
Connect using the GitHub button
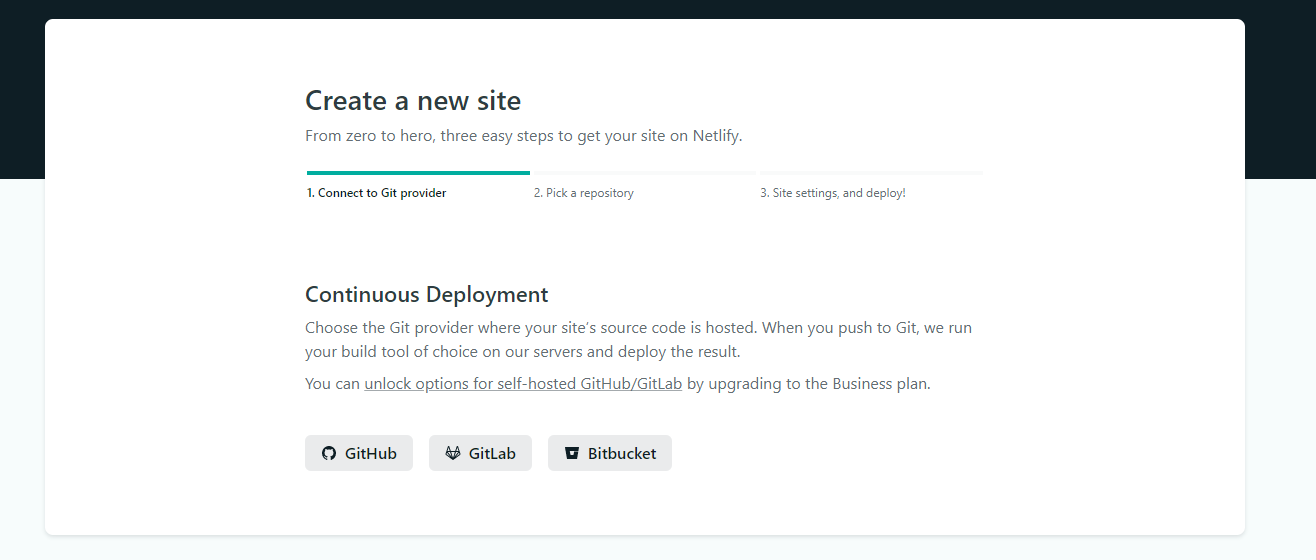pyautogui.click(x=359, y=453)
